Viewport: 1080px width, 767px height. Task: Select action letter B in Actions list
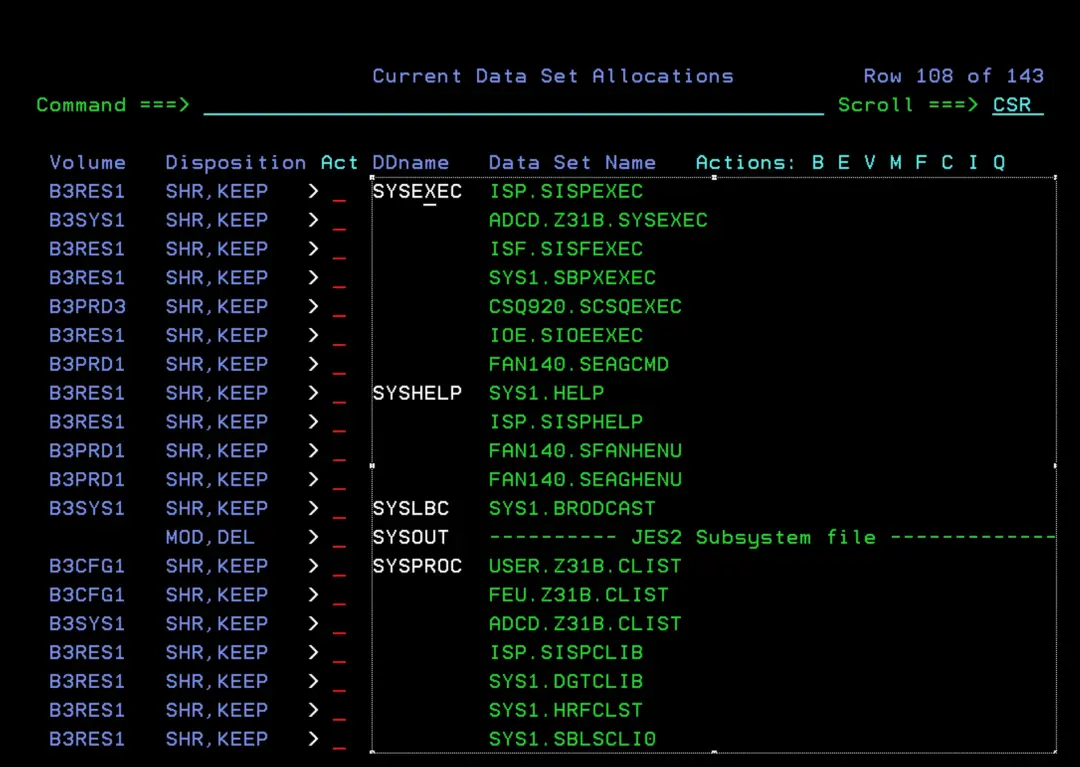coord(818,162)
